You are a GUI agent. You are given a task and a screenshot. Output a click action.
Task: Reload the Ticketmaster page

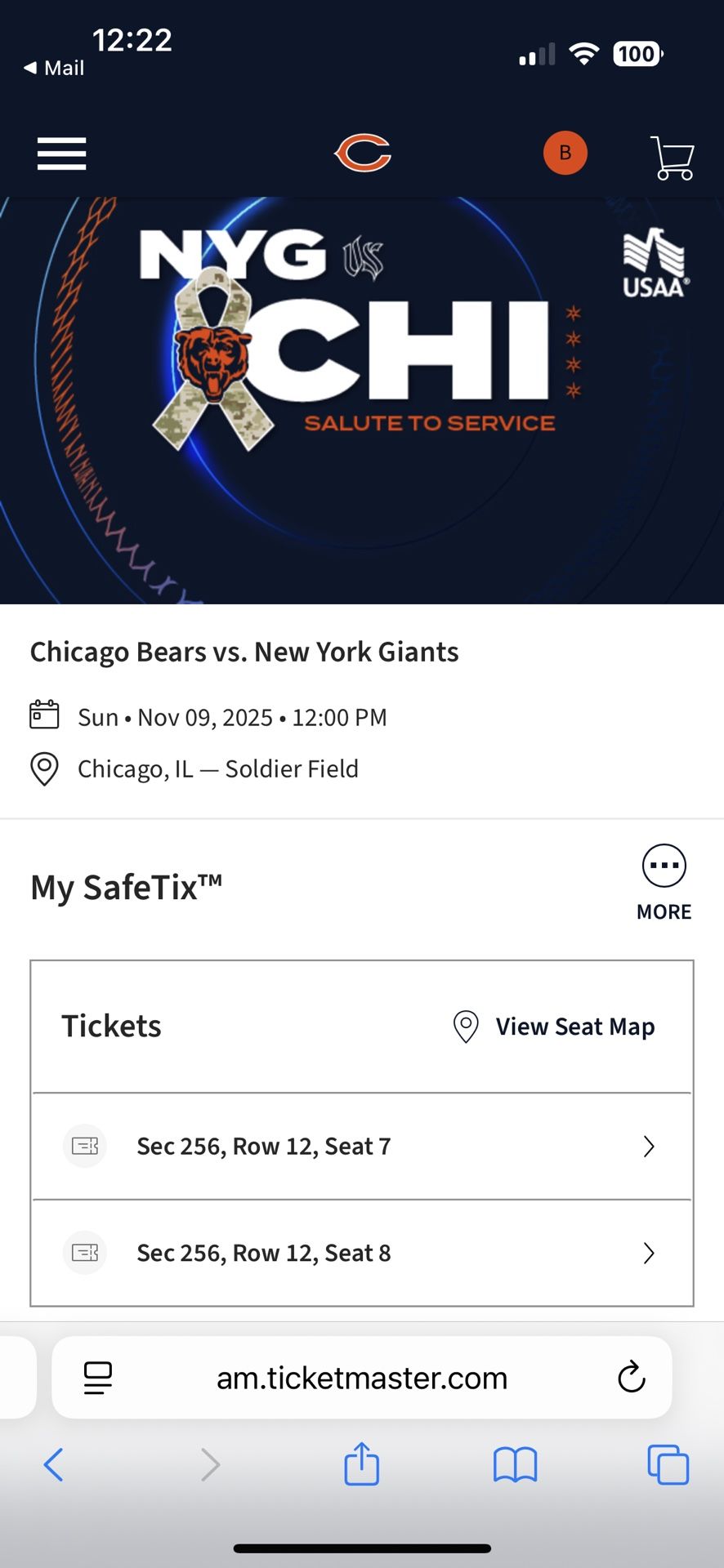click(x=631, y=1378)
